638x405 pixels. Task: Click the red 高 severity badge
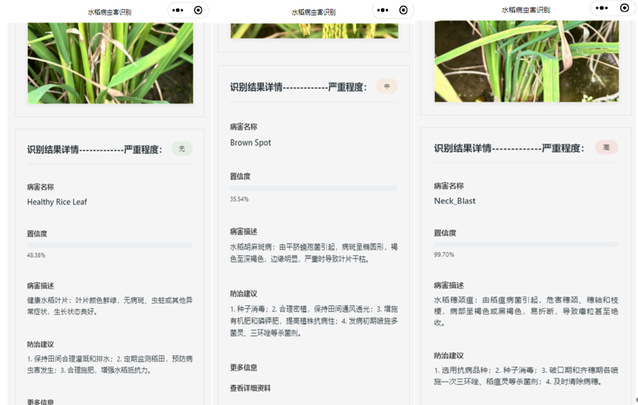(605, 147)
